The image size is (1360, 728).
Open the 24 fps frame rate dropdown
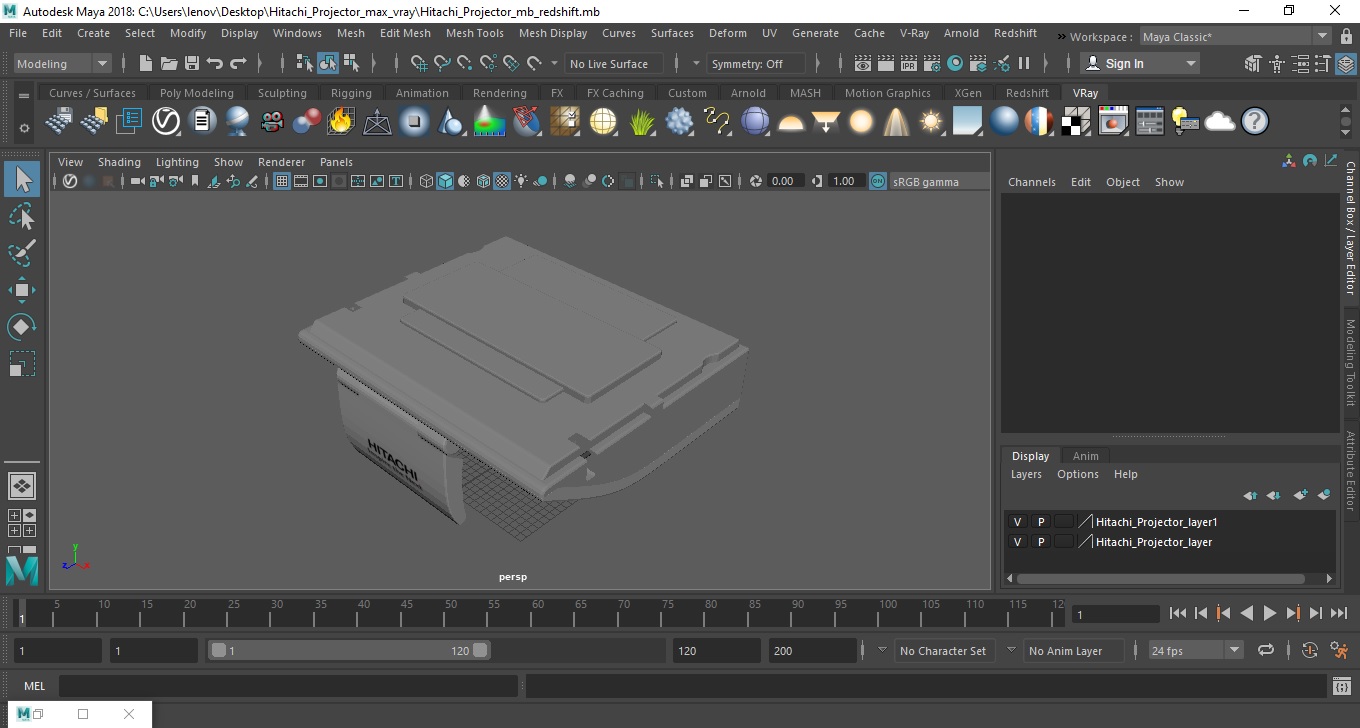[1195, 650]
